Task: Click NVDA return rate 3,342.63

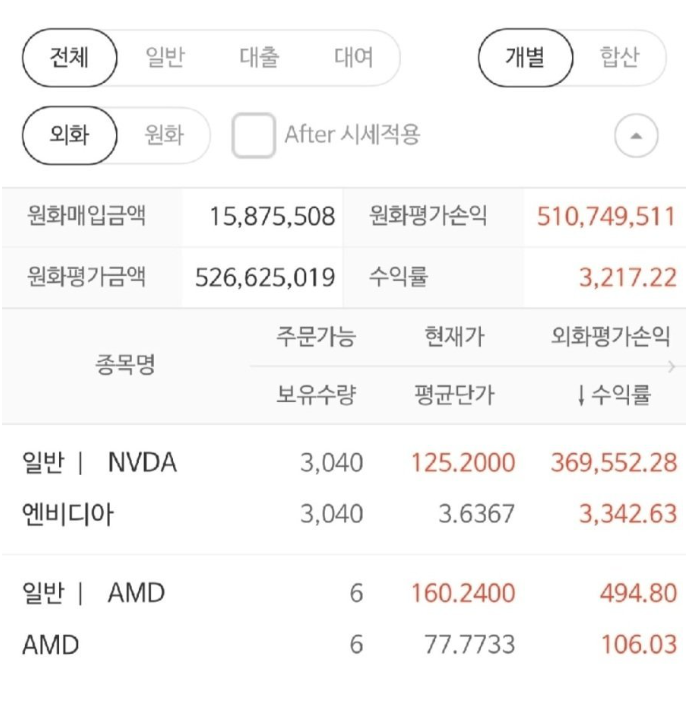Action: tap(628, 514)
